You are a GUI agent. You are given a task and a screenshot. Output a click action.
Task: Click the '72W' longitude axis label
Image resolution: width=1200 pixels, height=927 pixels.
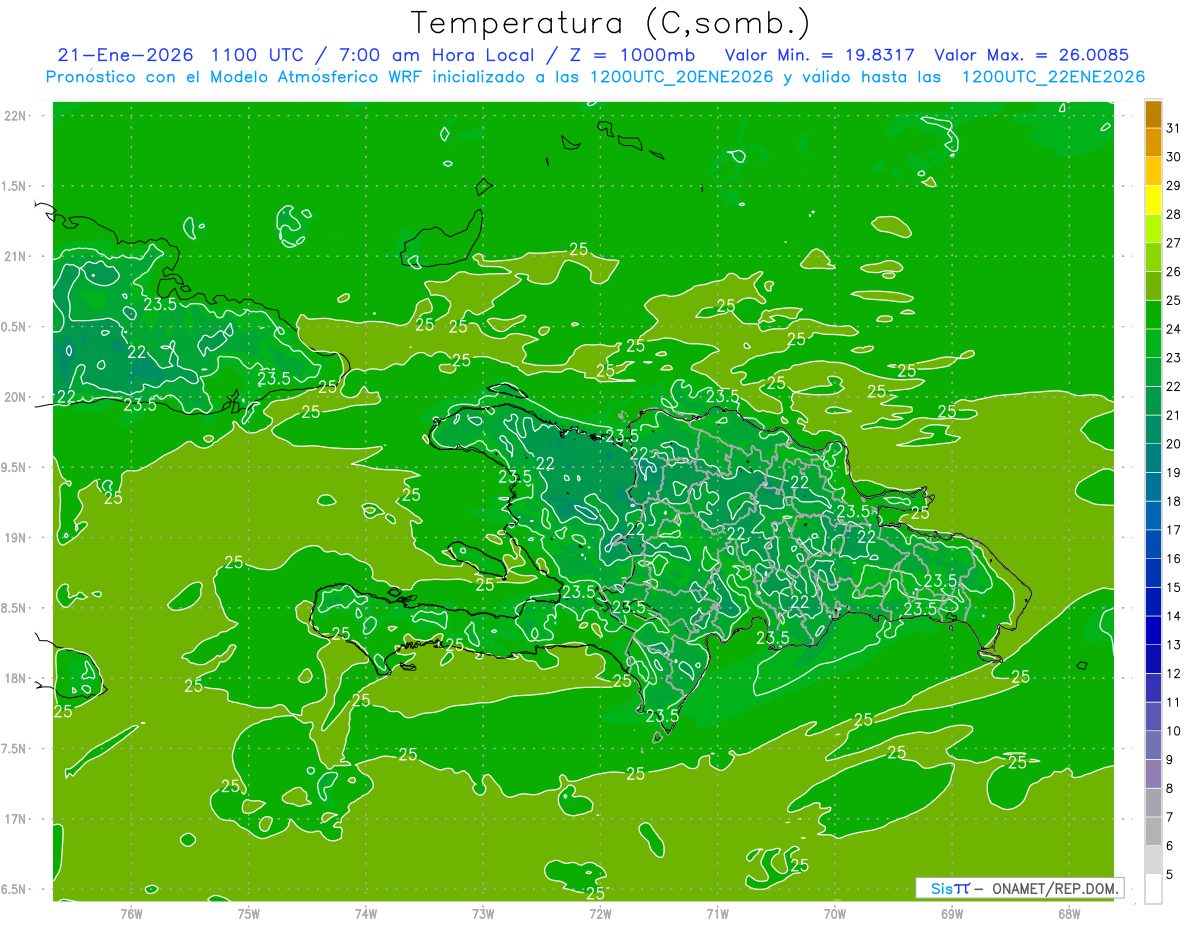(600, 913)
